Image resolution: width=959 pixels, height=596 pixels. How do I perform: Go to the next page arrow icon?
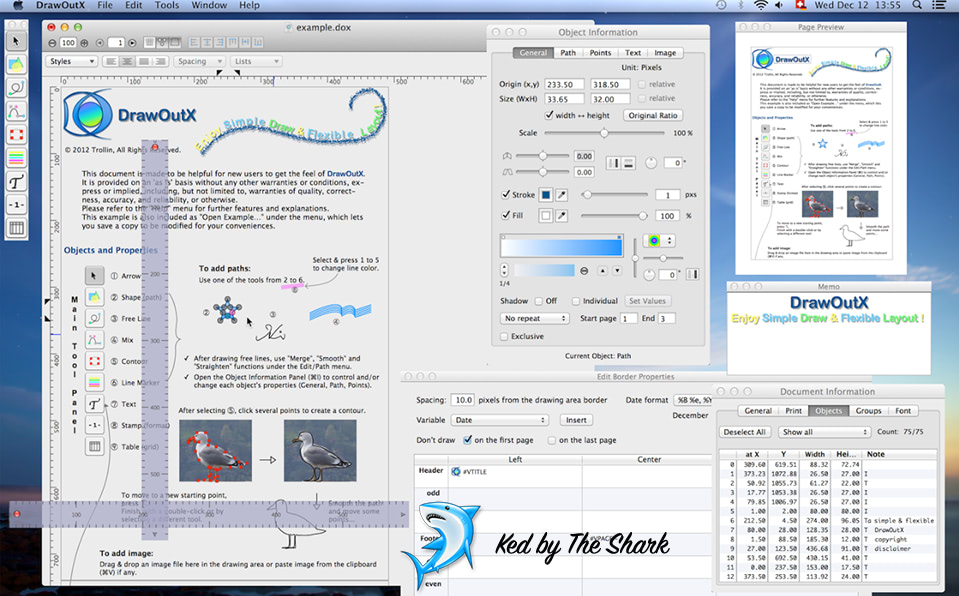[132, 43]
